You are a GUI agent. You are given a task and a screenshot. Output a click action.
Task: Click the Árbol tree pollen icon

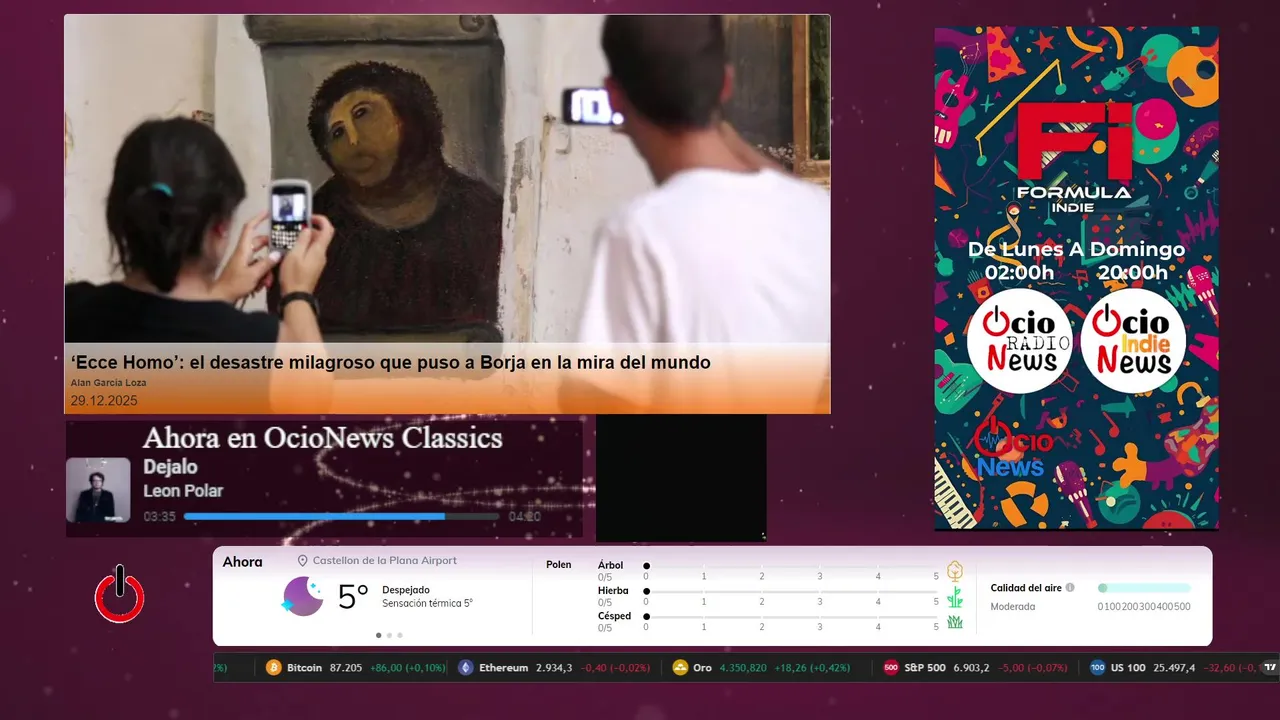[955, 571]
